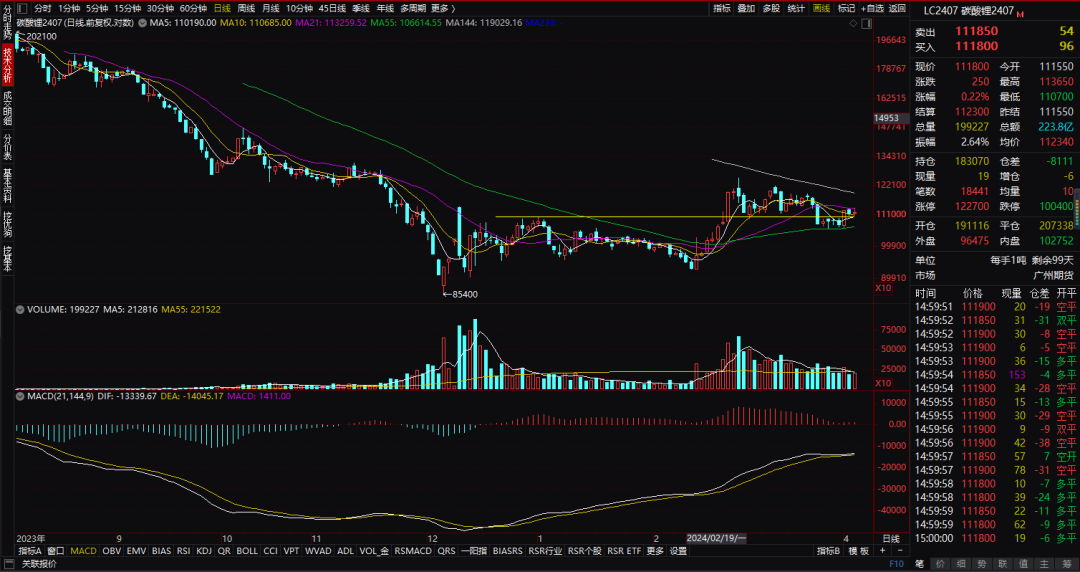1080x572 pixels.
Task: Select the RSI indicator
Action: (184, 551)
